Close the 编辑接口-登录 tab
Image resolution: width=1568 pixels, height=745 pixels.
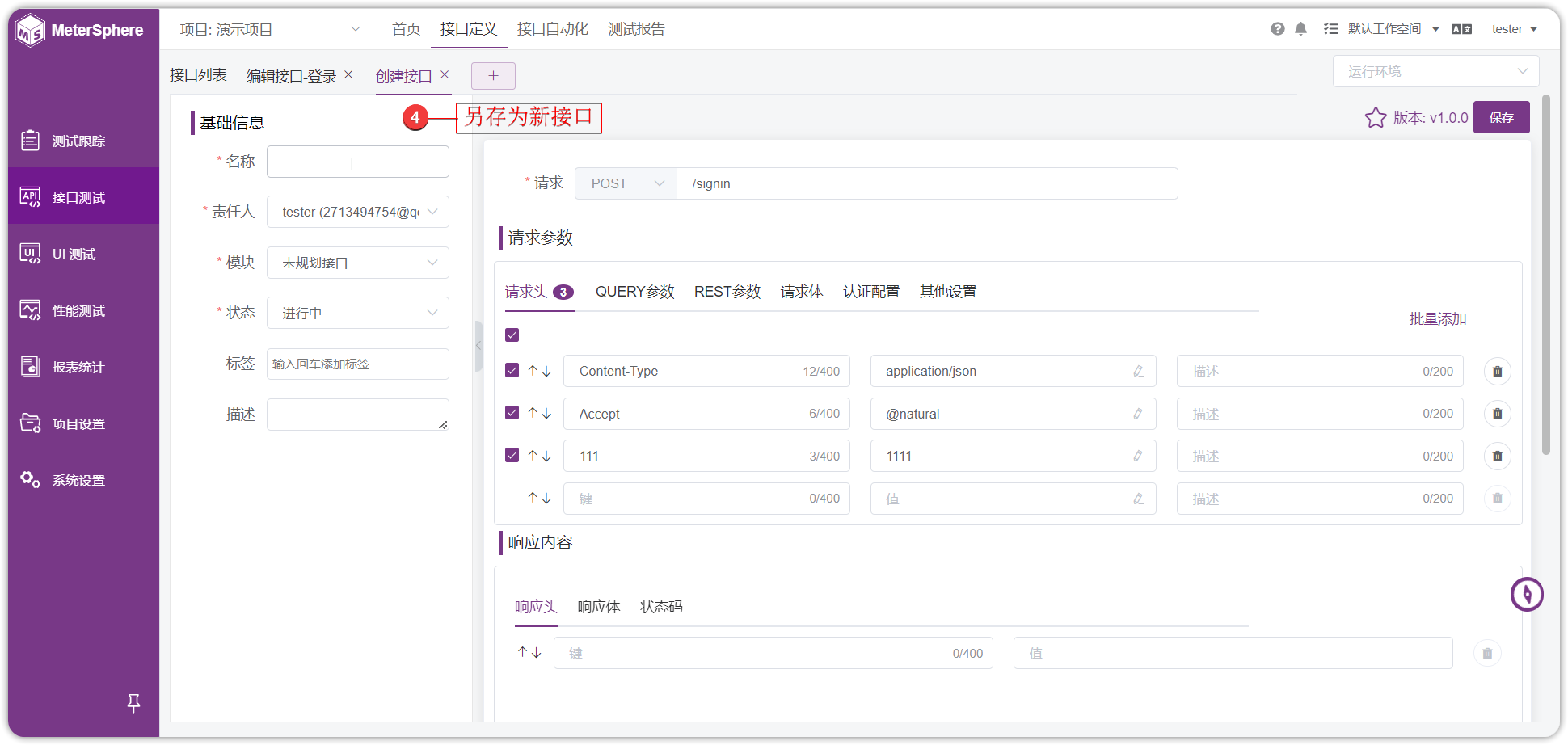pos(348,75)
